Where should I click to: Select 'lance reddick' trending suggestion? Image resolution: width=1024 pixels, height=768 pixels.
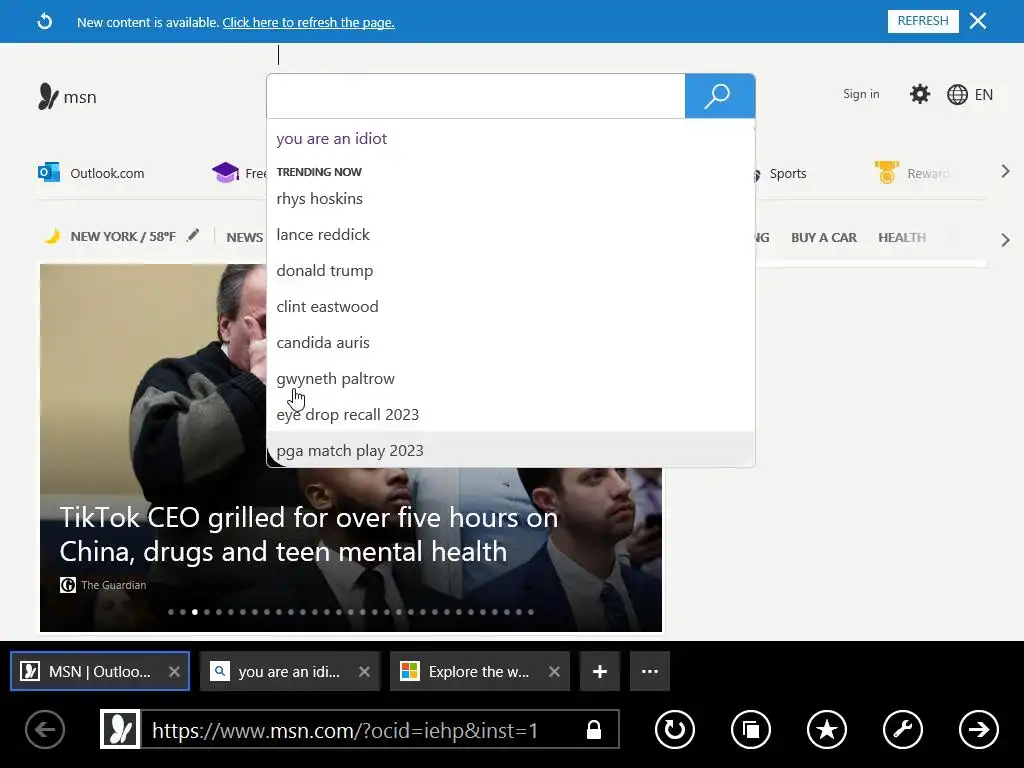(x=510, y=234)
